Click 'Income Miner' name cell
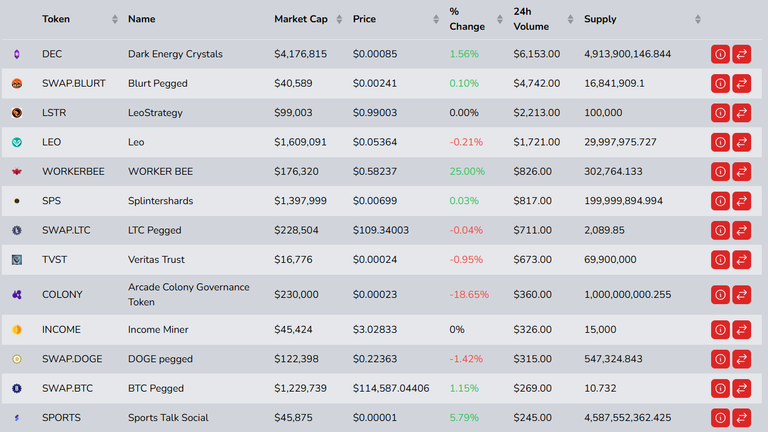 [158, 330]
